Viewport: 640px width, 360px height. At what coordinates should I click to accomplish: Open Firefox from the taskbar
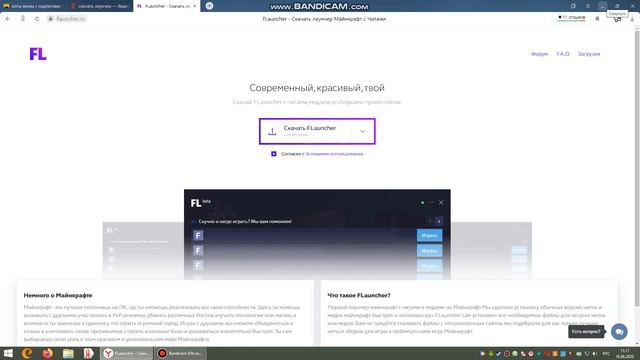coord(48,353)
